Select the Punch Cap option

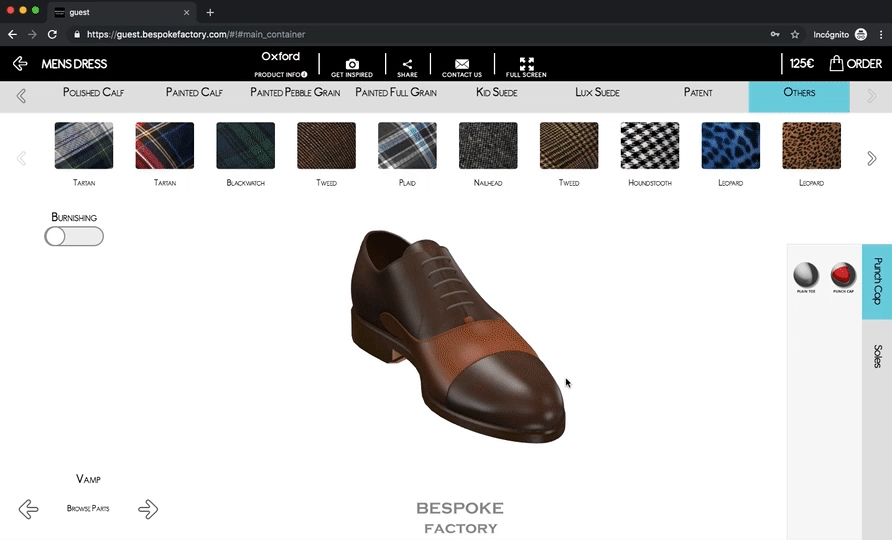click(x=844, y=275)
